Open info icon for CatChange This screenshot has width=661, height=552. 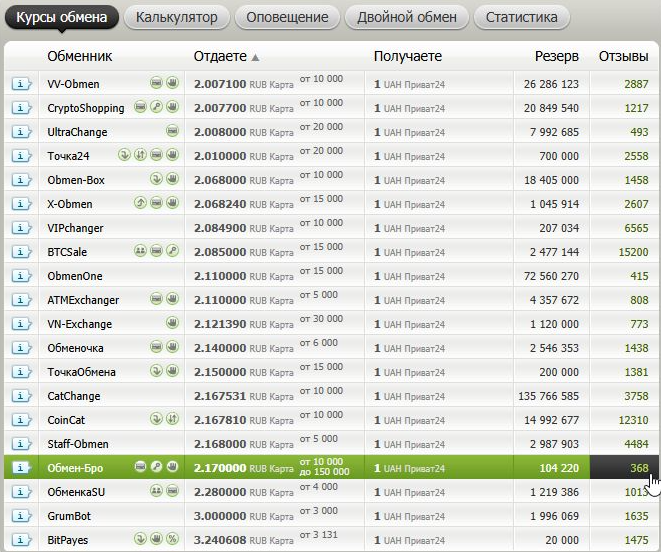pyautogui.click(x=21, y=396)
